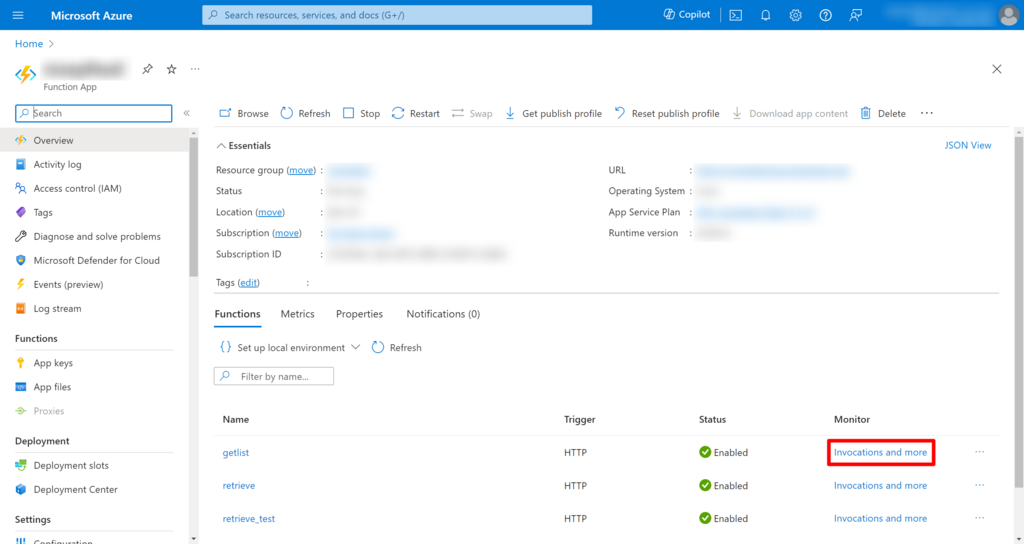Click the Location move link
The image size is (1024, 544).
270,212
